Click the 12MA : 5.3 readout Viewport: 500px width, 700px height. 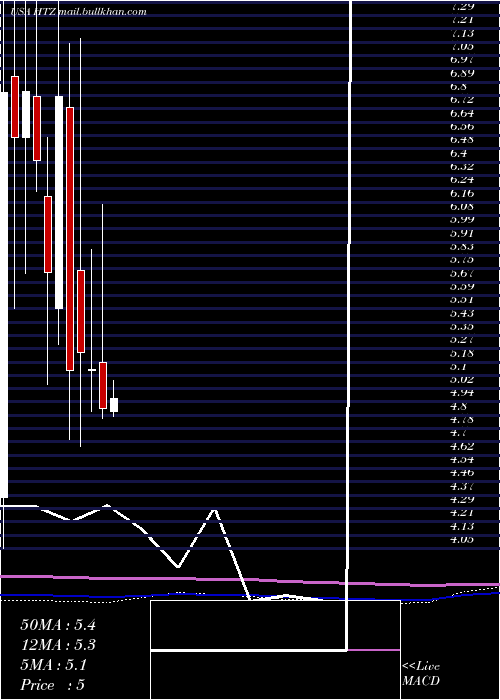(x=58, y=645)
